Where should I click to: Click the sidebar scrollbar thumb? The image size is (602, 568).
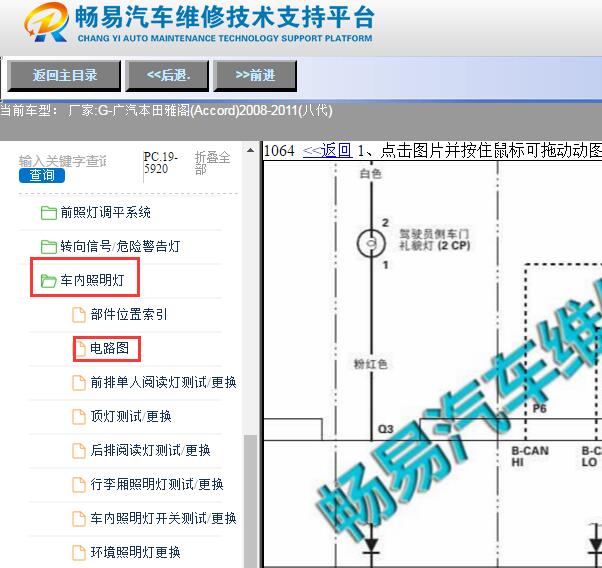pyautogui.click(x=250, y=501)
